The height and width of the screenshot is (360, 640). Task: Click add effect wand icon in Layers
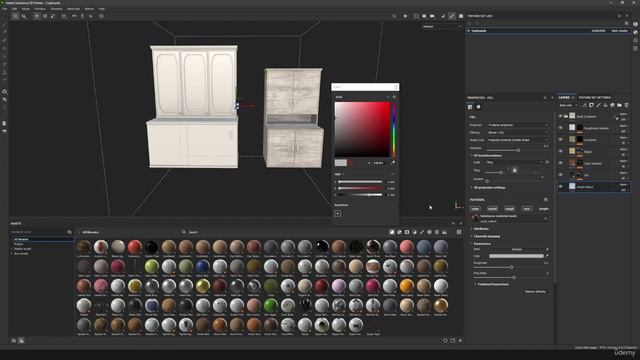[584, 105]
